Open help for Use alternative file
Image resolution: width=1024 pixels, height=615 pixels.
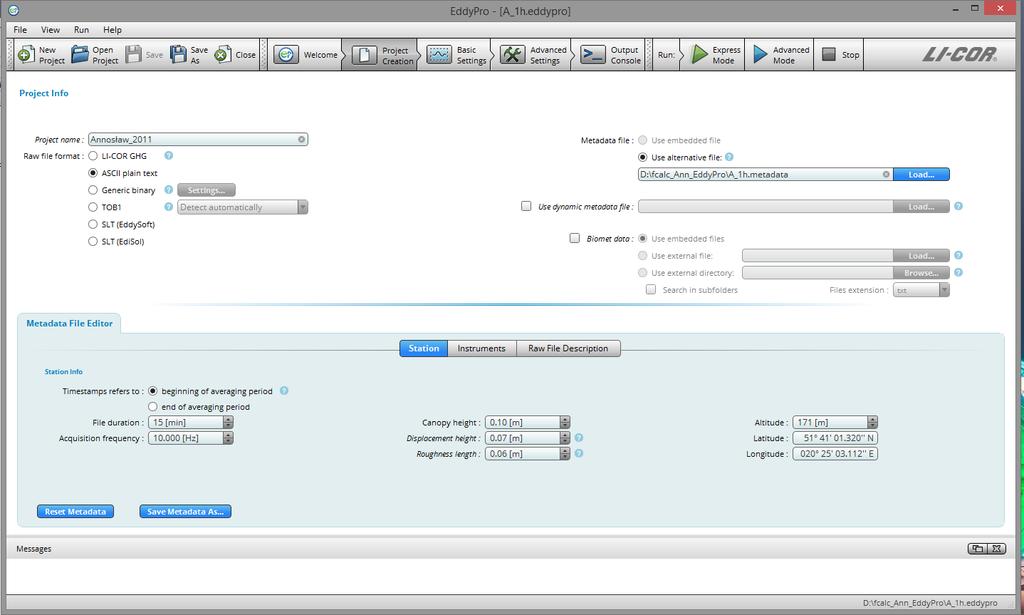(729, 157)
